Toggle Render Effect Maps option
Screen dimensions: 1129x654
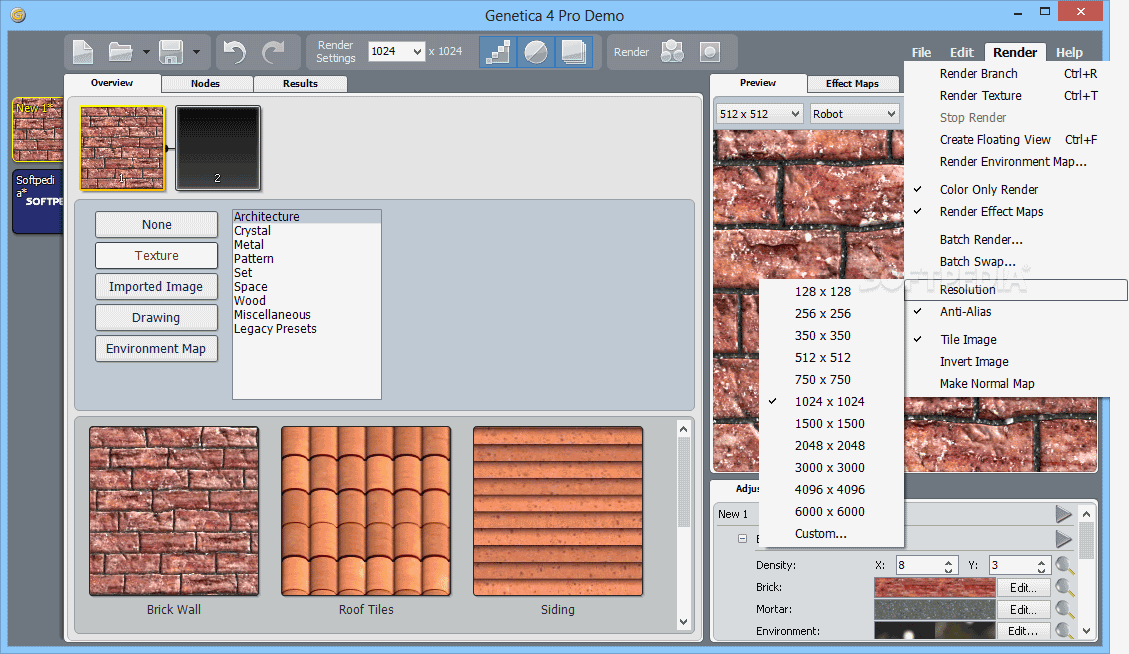click(x=991, y=212)
